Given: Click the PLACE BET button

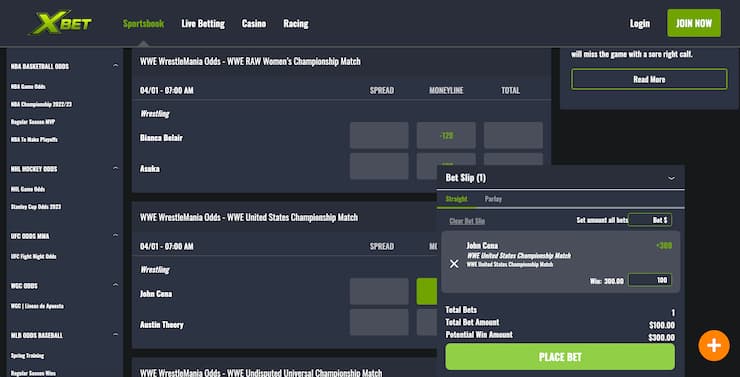Looking at the screenshot, I should coord(560,357).
